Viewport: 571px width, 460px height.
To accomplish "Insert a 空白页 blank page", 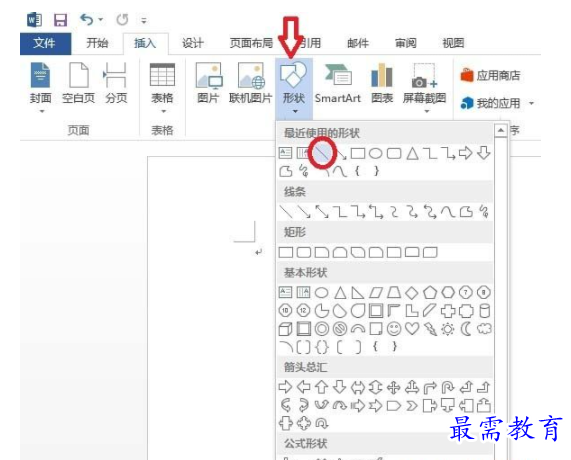I will click(x=79, y=83).
